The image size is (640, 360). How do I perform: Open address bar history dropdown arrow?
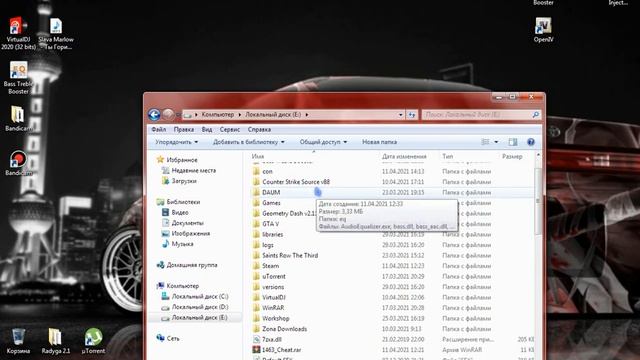[400, 115]
